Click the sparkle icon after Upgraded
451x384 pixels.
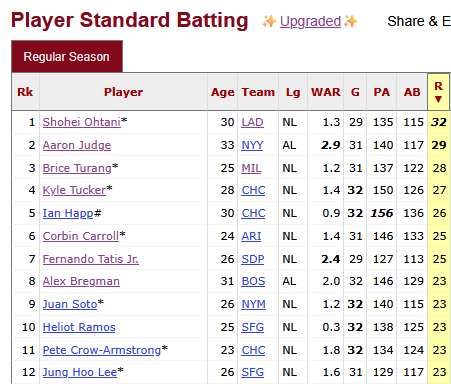pos(350,21)
